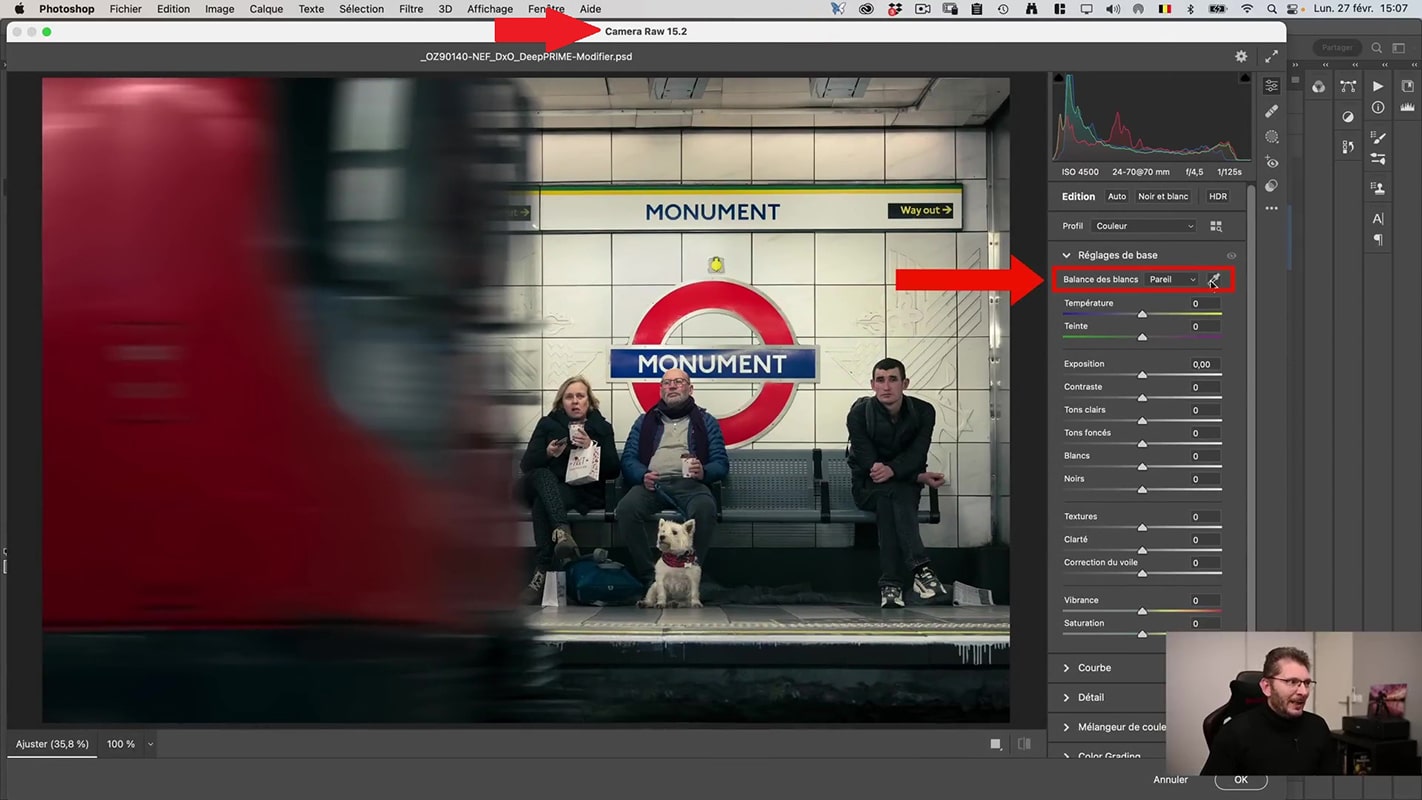The image size is (1422, 800).
Task: Open the Balance des blancs Pareil dropdown
Action: coord(1171,279)
